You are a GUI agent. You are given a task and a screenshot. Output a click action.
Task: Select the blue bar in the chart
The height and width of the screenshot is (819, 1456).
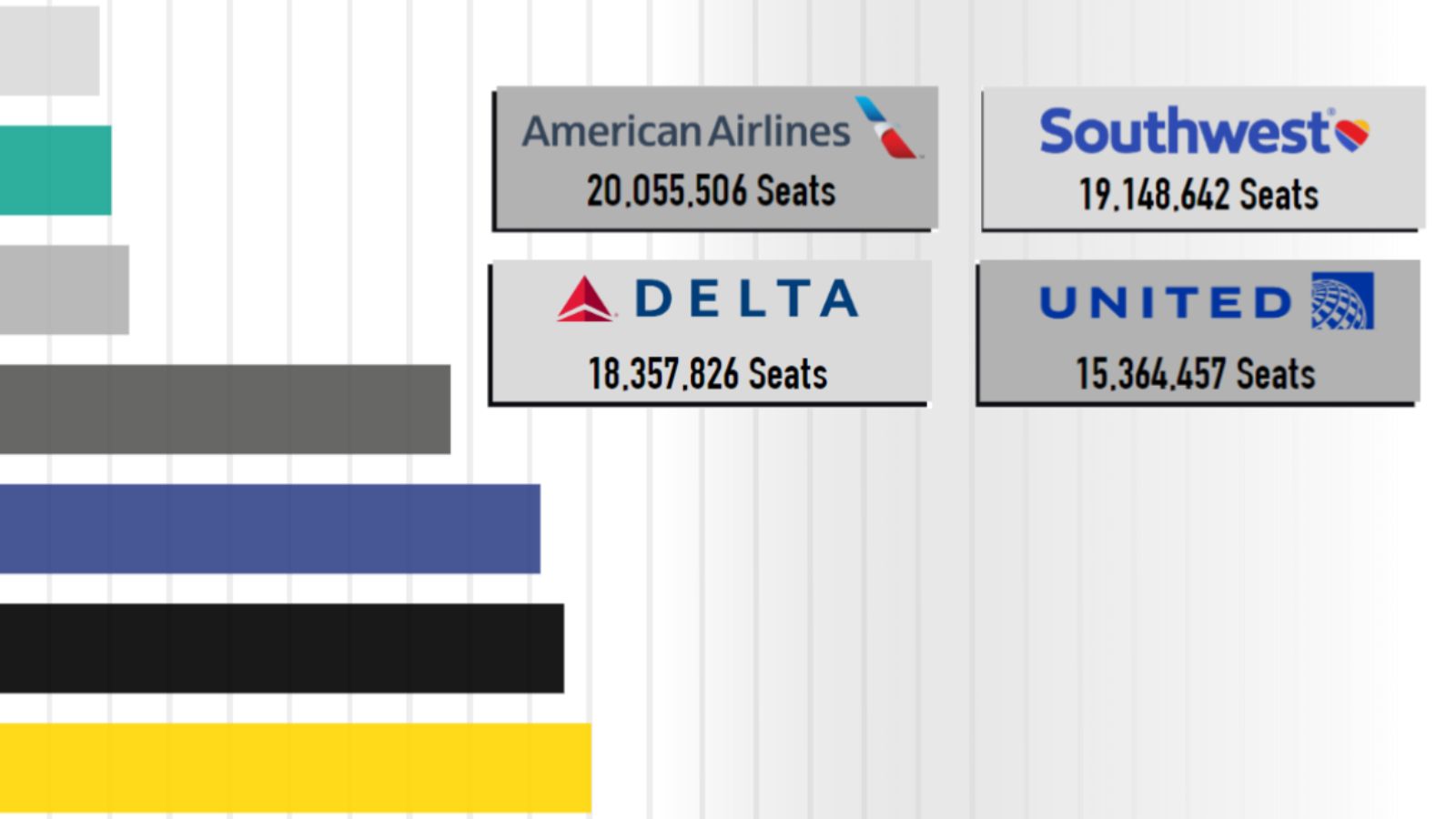(x=269, y=529)
